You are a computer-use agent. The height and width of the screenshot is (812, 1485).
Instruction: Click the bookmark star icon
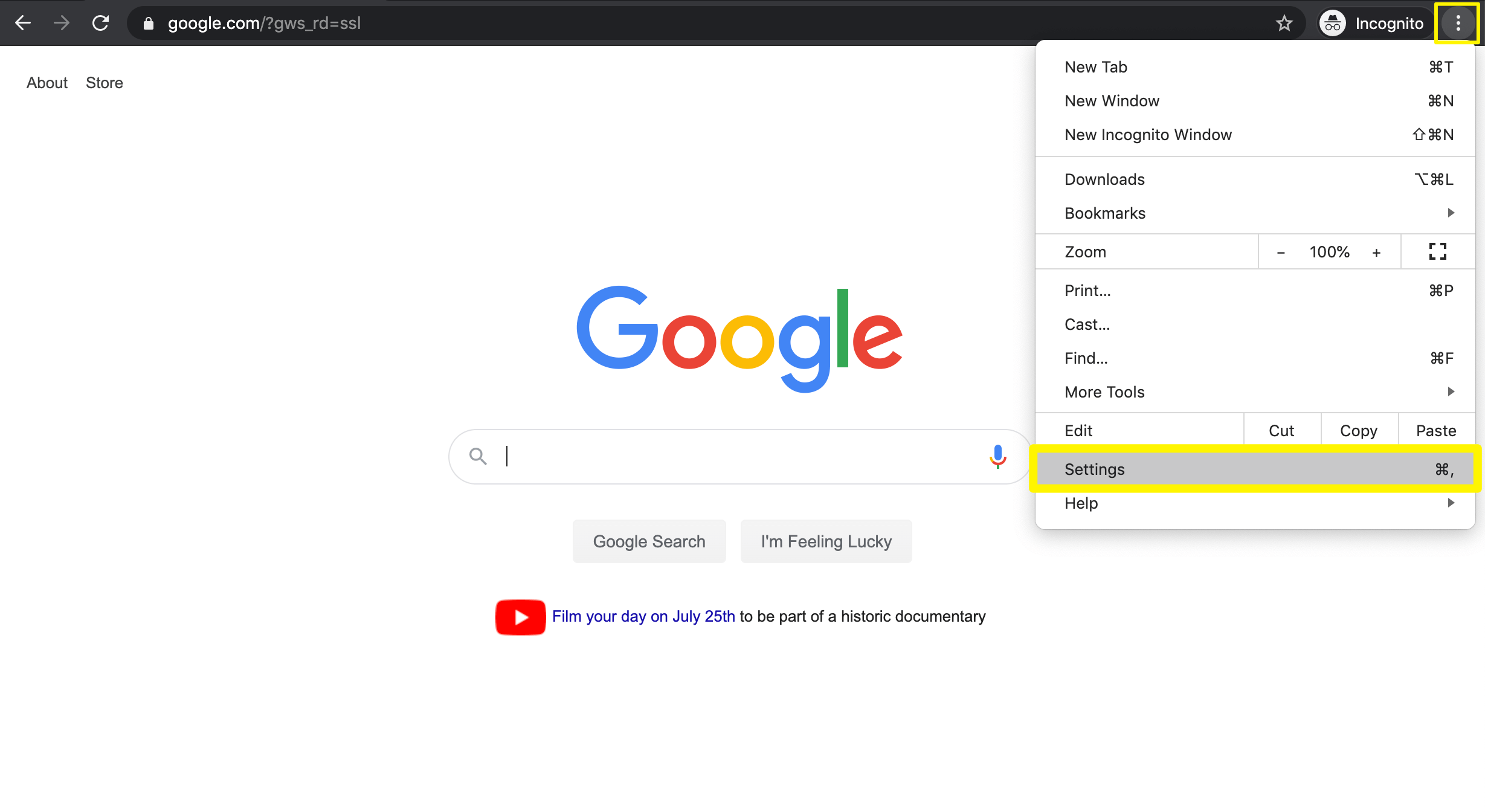1284,23
